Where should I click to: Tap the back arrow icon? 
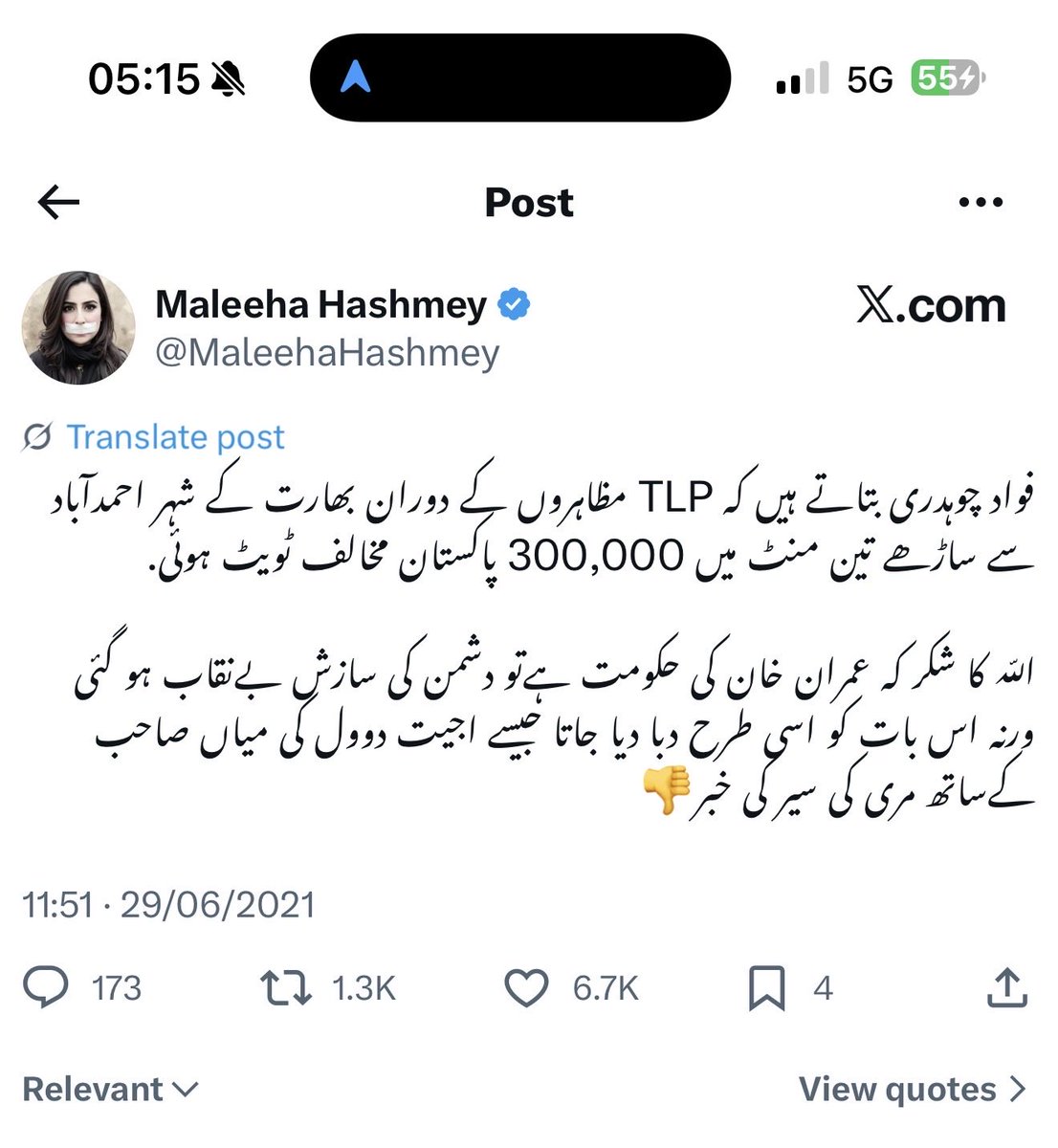(58, 202)
